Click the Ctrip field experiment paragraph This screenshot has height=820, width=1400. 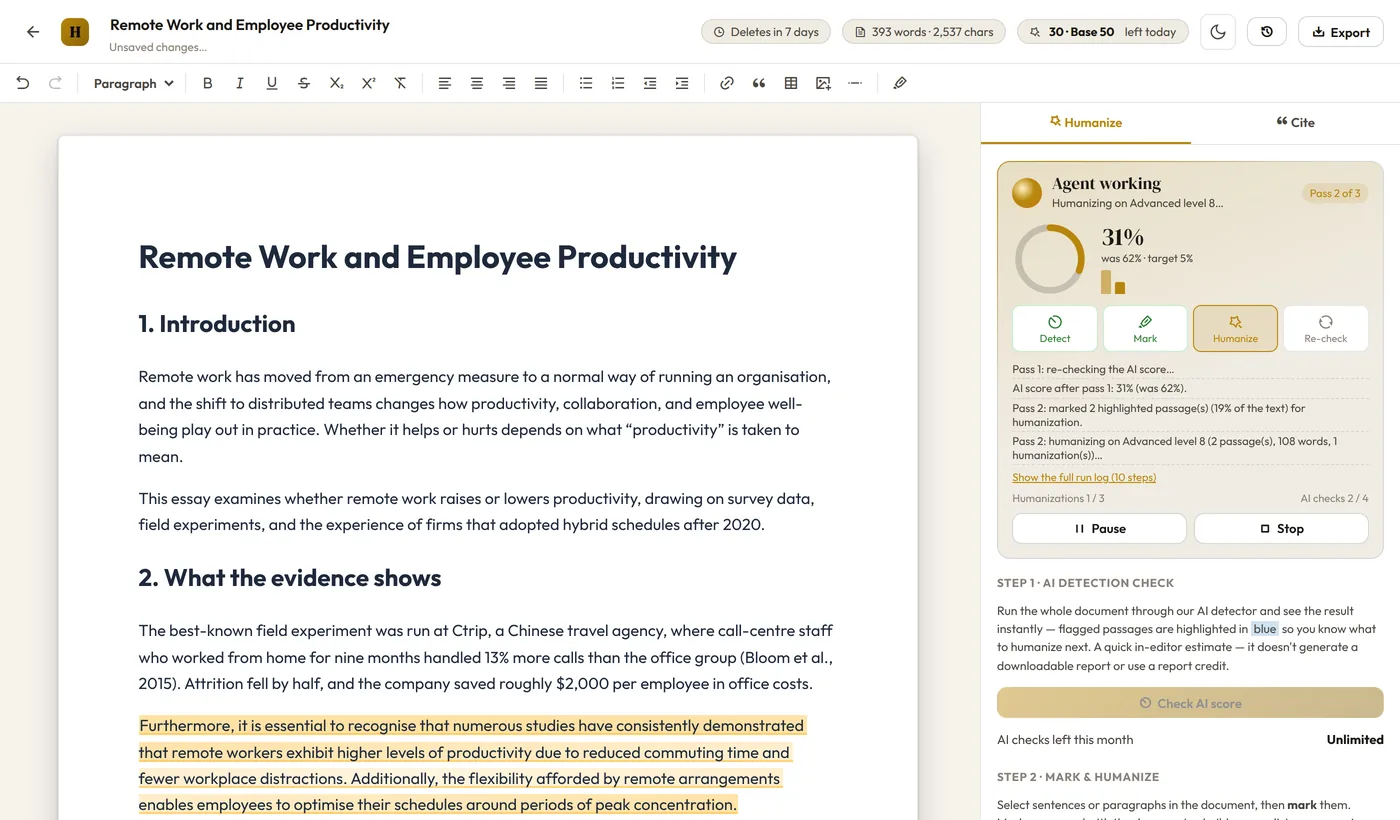point(486,657)
